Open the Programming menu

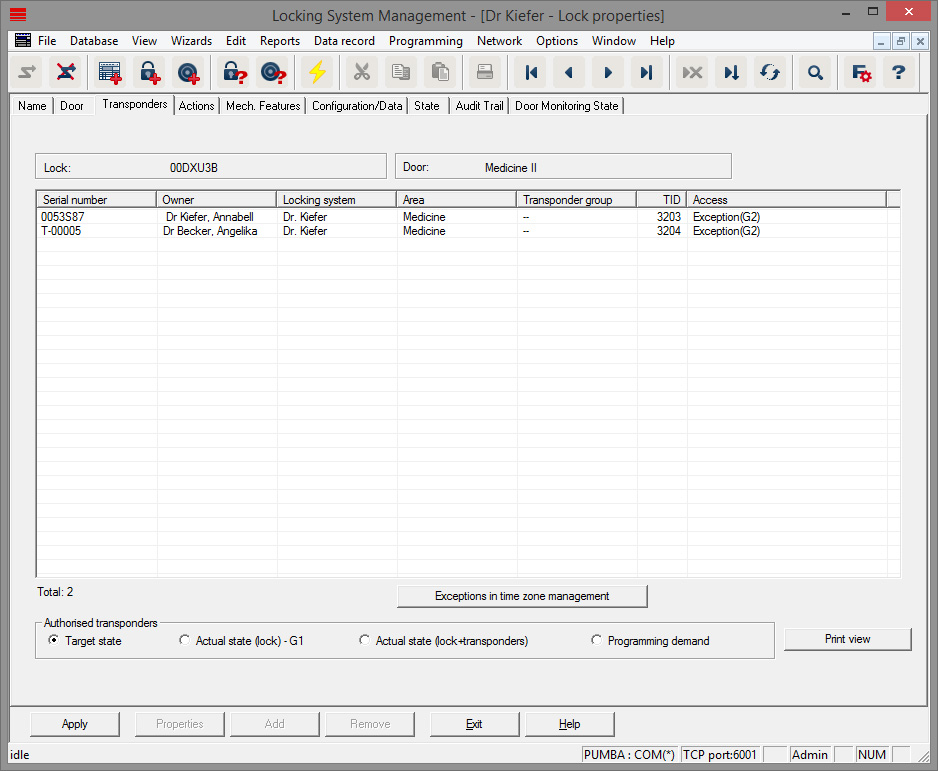[425, 41]
